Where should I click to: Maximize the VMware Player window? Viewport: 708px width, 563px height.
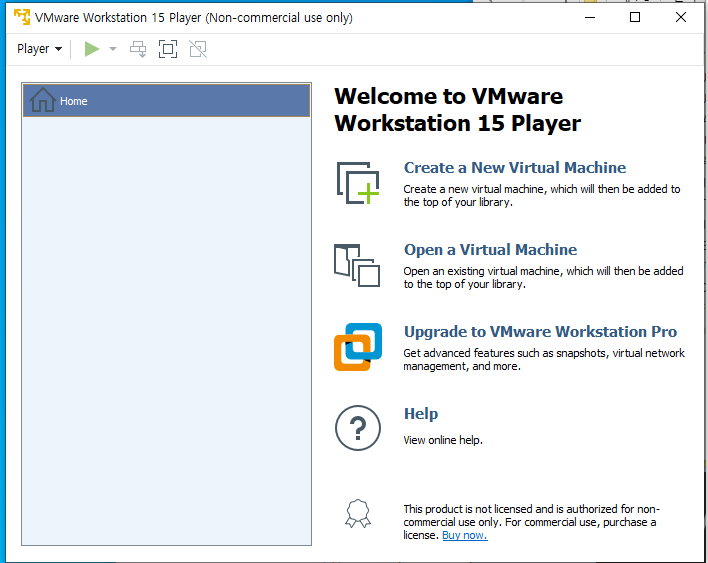click(x=635, y=18)
